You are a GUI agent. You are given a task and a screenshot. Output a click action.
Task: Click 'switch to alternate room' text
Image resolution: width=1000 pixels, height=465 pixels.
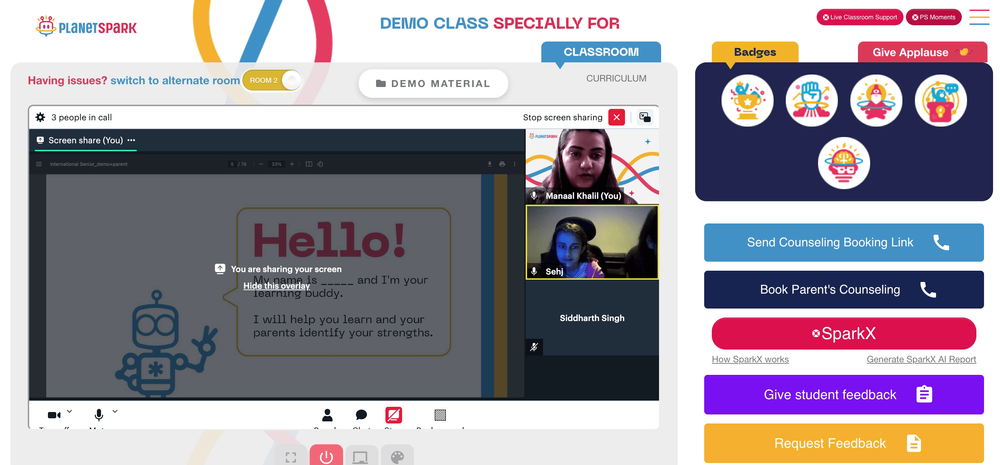click(175, 80)
